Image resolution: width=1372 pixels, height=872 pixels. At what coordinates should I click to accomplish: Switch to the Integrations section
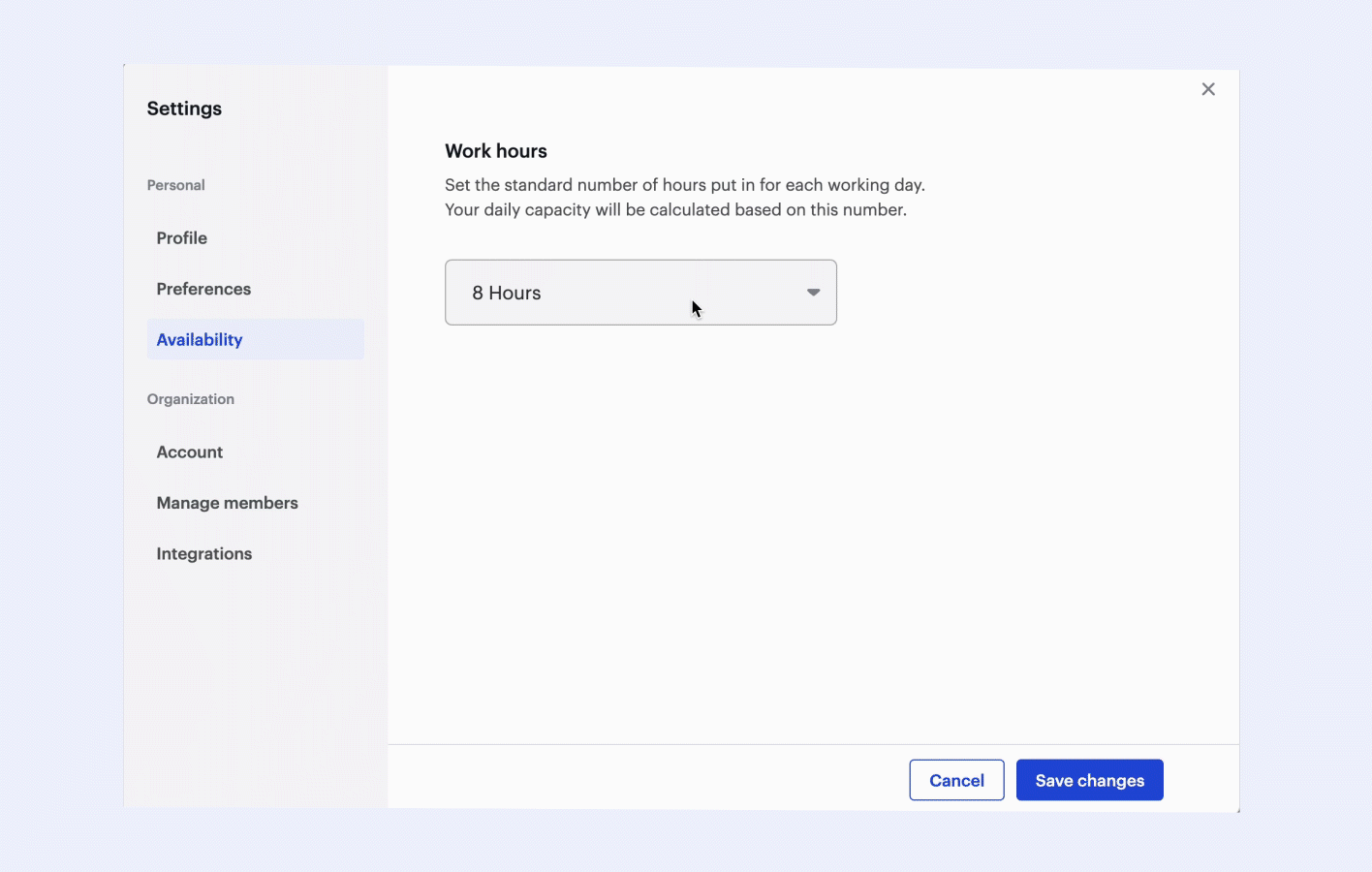point(204,554)
